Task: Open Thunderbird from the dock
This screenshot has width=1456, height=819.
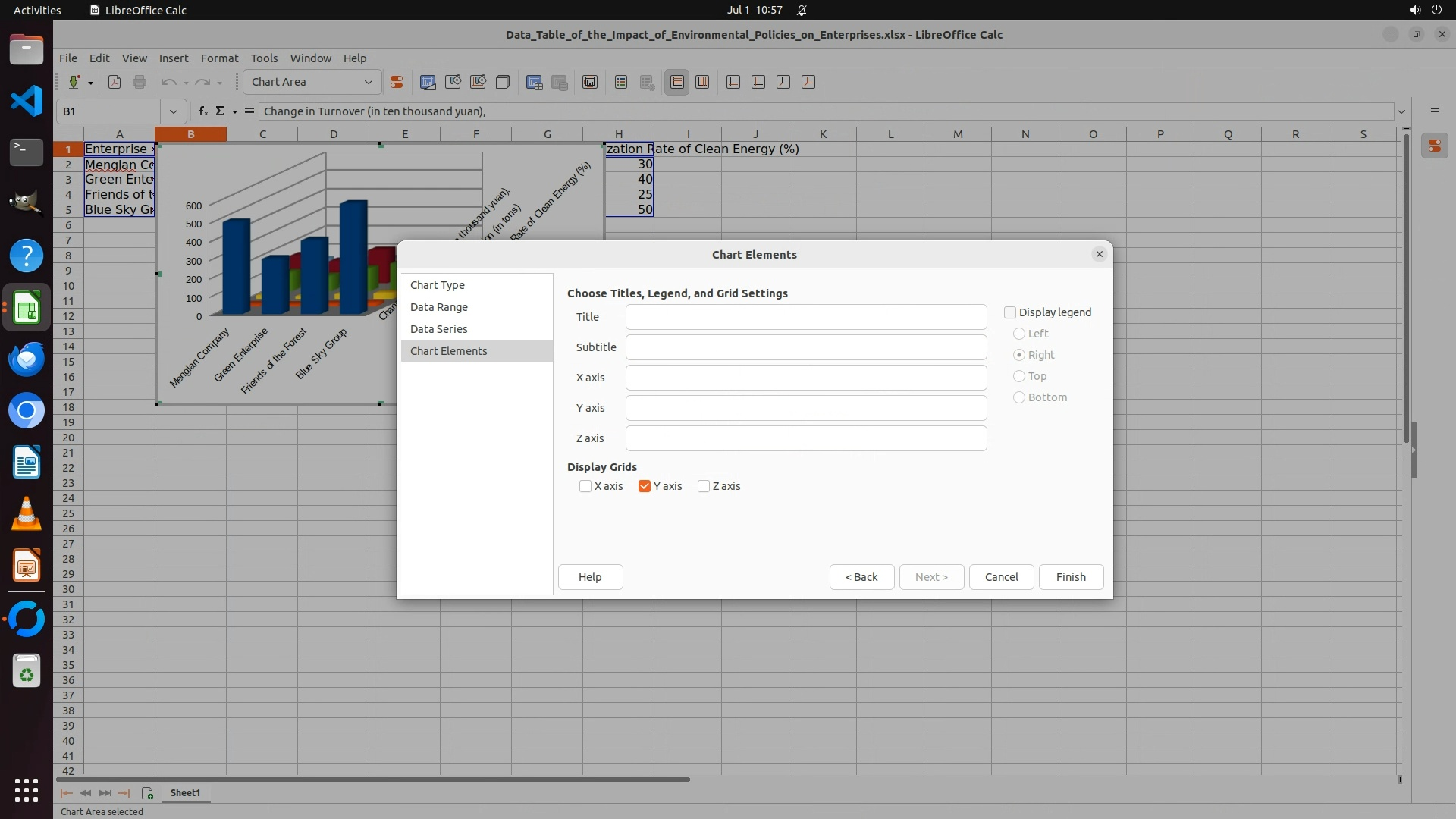Action: [x=27, y=359]
